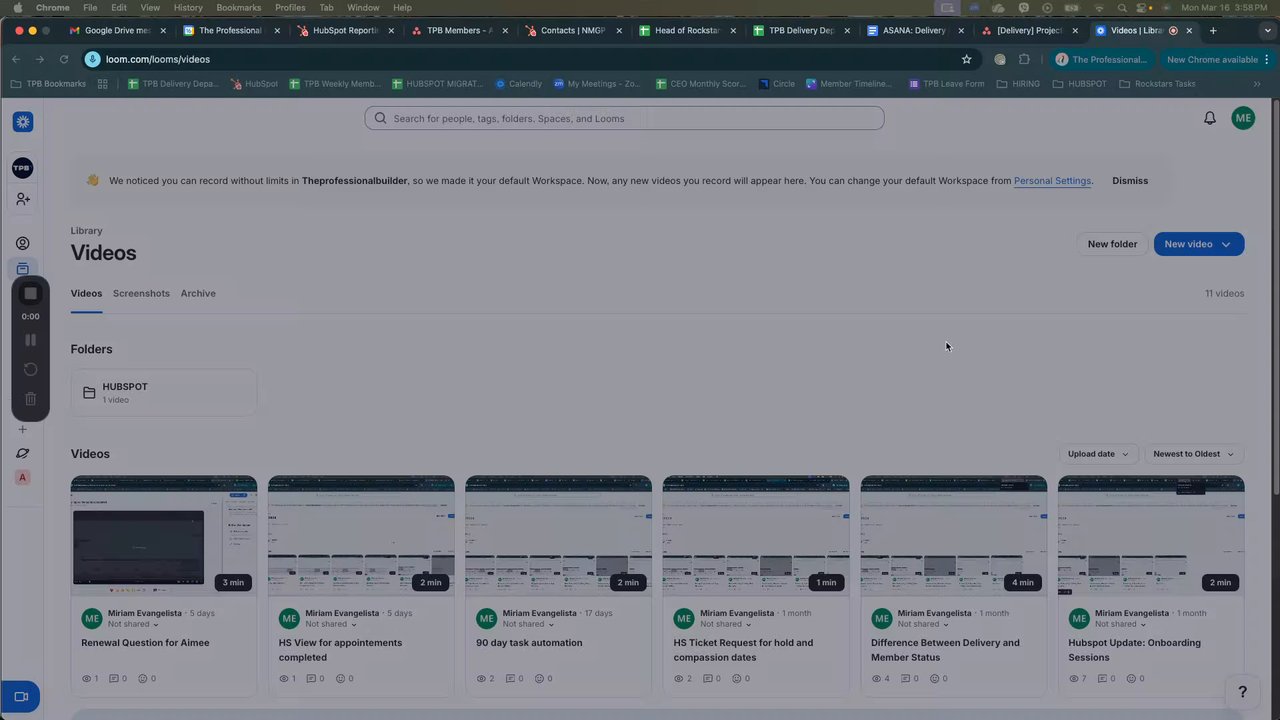This screenshot has width=1280, height=720.
Task: Expand New video dropdown arrow
Action: [x=1226, y=244]
